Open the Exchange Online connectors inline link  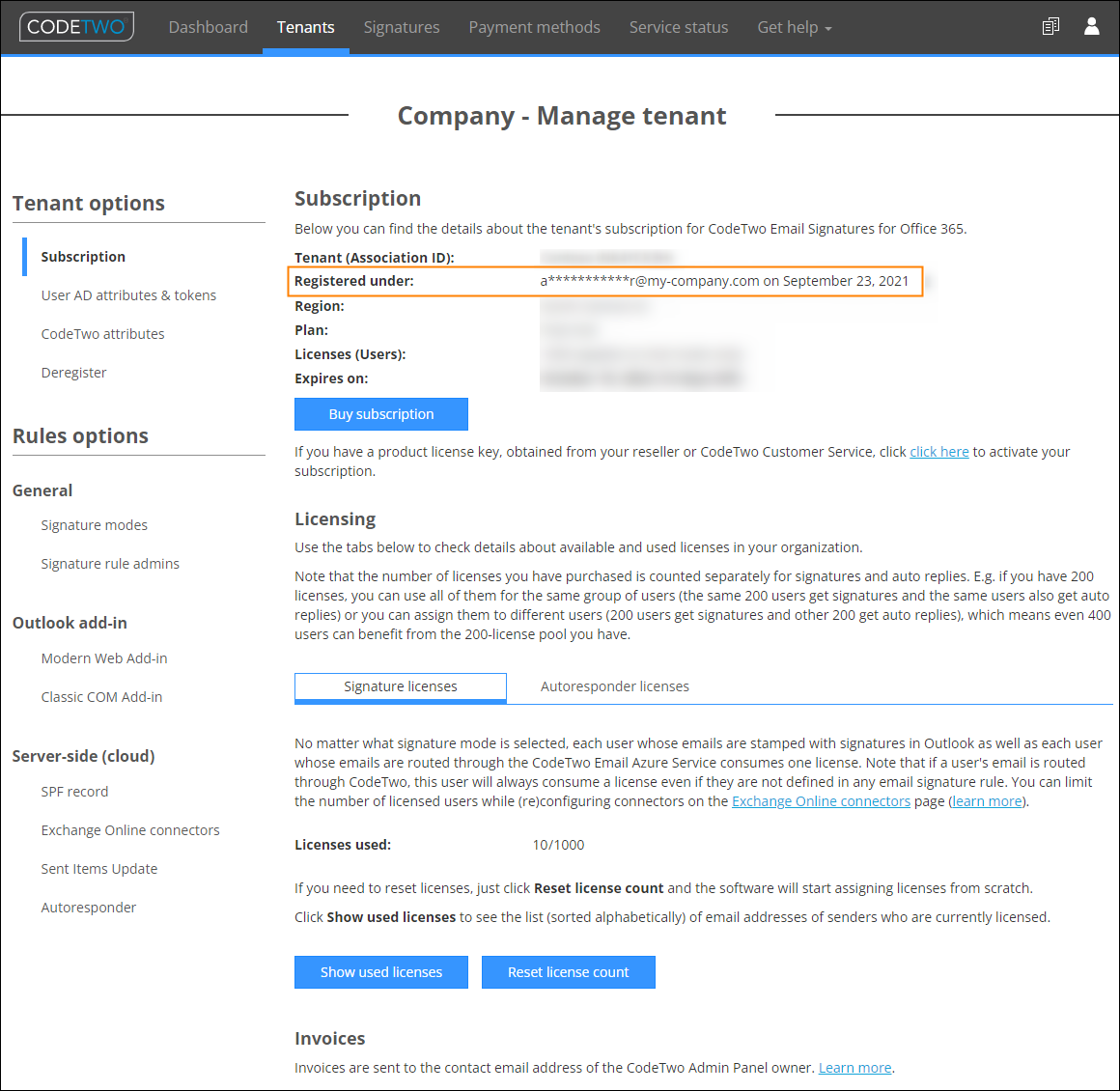click(821, 801)
